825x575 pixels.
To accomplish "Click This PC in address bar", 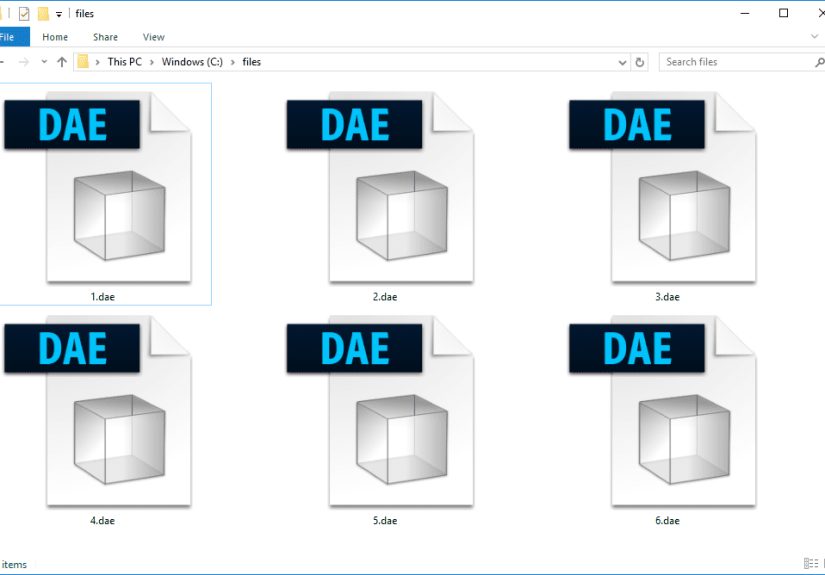I will (125, 62).
